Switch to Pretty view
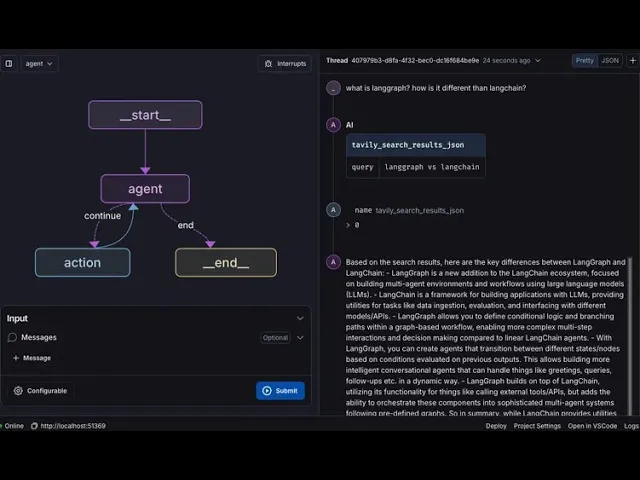 584,61
